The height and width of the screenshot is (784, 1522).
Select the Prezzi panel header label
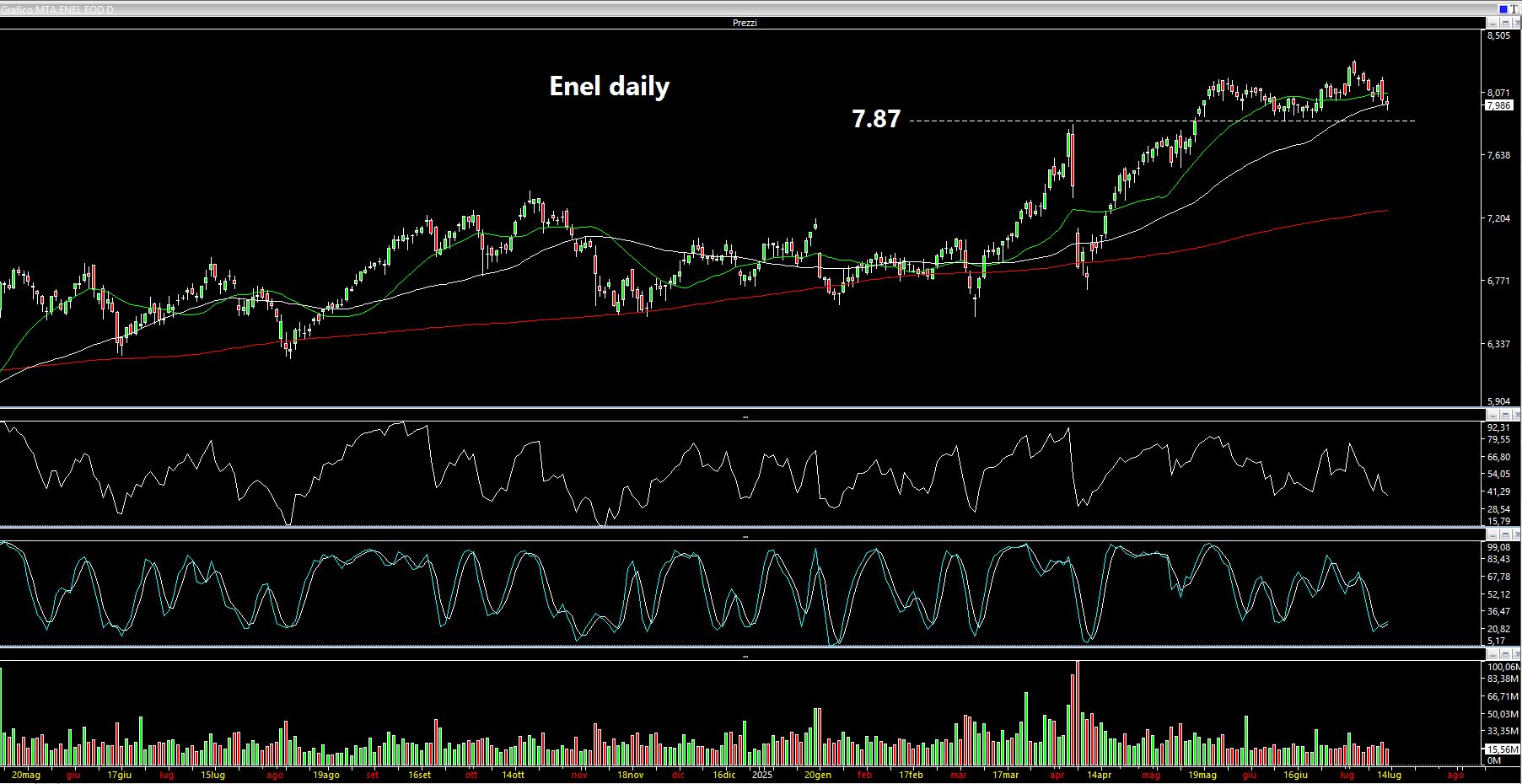(745, 23)
